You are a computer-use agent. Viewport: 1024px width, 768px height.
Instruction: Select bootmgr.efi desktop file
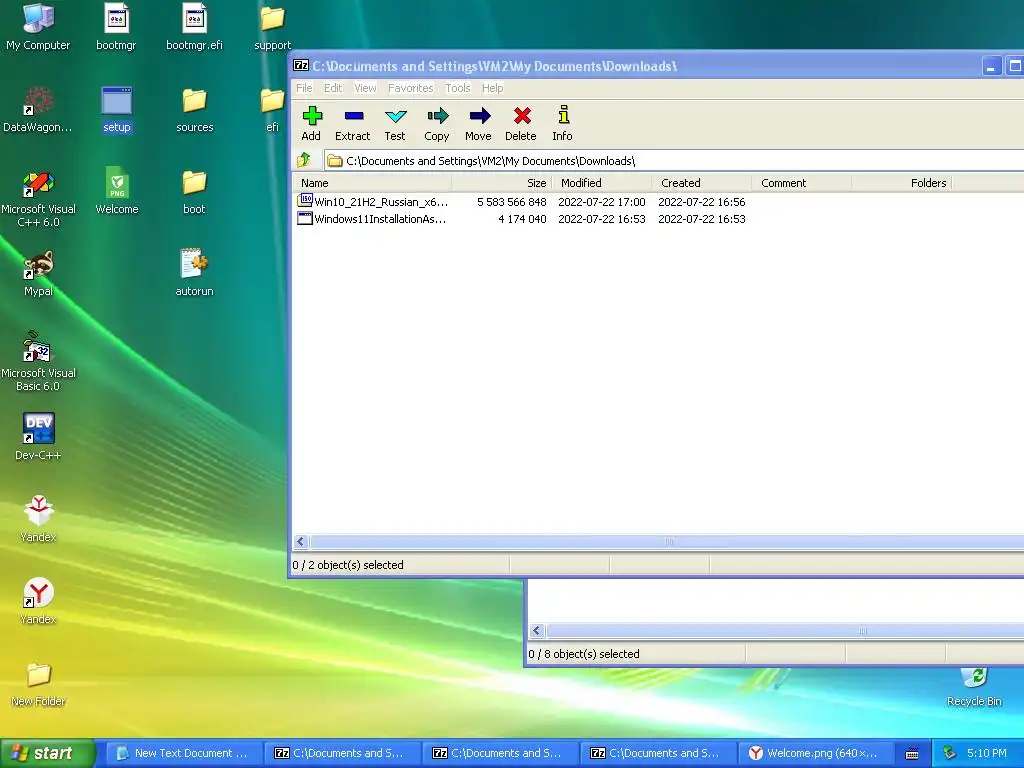[x=194, y=27]
